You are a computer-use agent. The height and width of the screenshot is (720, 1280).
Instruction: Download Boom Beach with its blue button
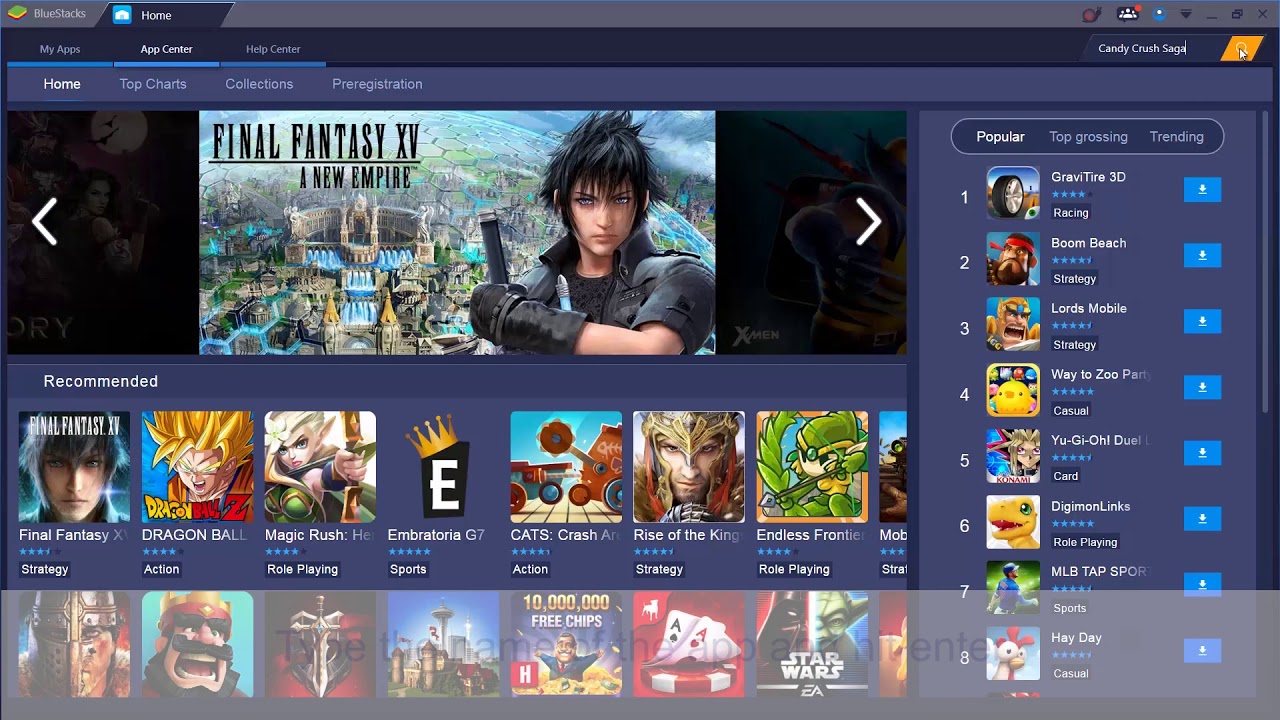click(x=1202, y=255)
